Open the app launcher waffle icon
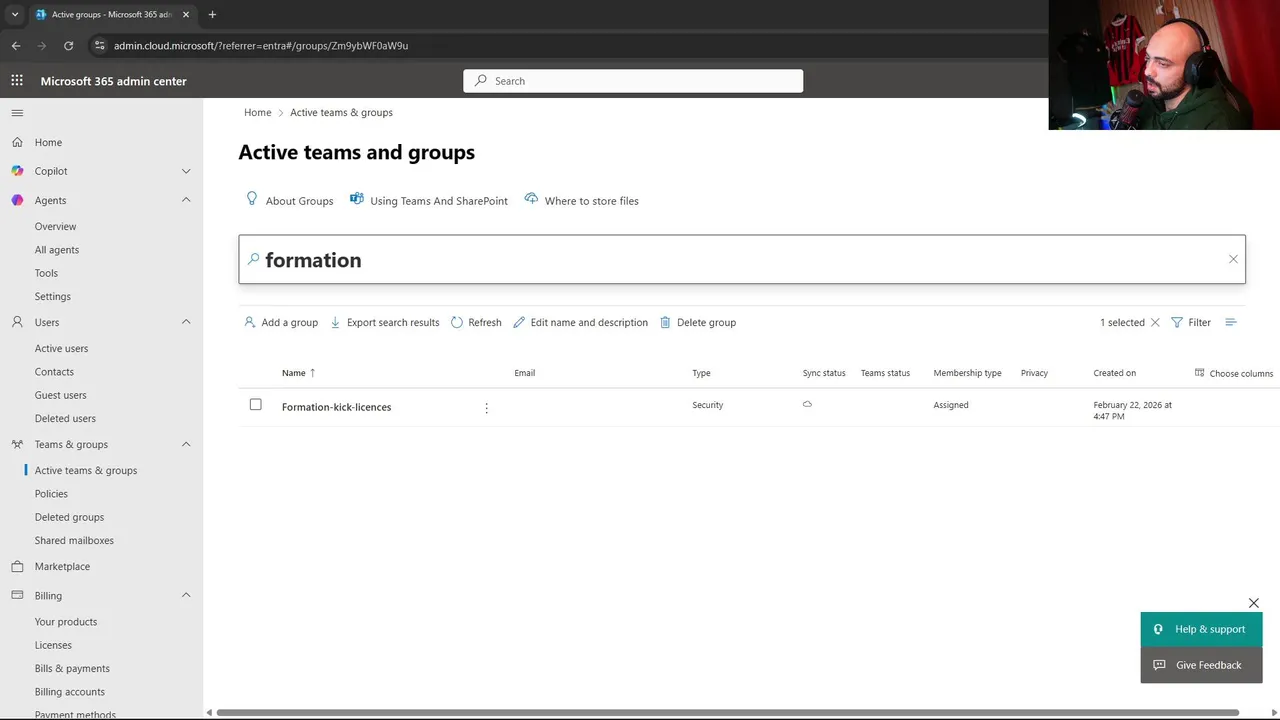The height and width of the screenshot is (720, 1280). [17, 81]
